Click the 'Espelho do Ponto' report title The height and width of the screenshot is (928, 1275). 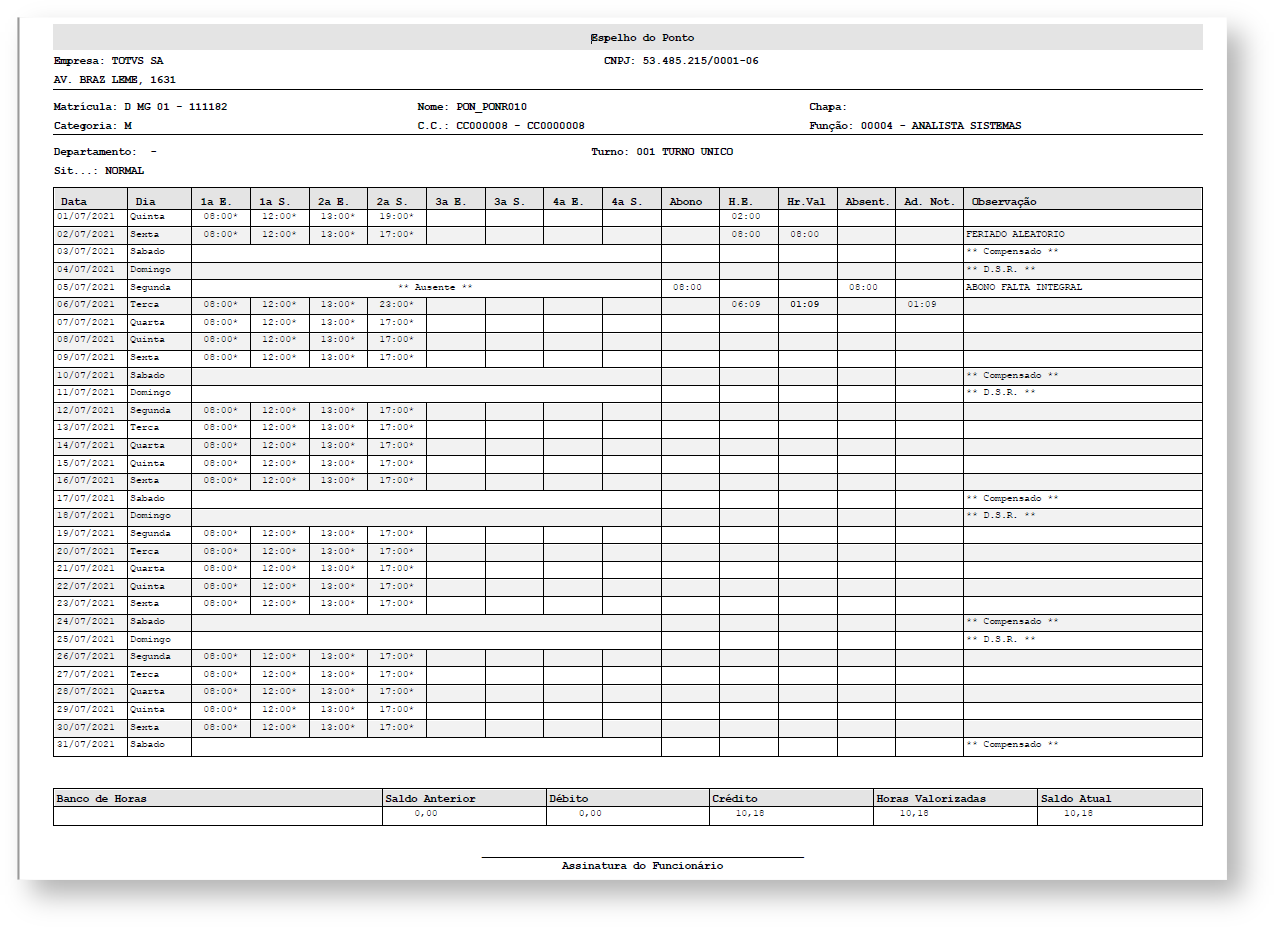point(642,38)
